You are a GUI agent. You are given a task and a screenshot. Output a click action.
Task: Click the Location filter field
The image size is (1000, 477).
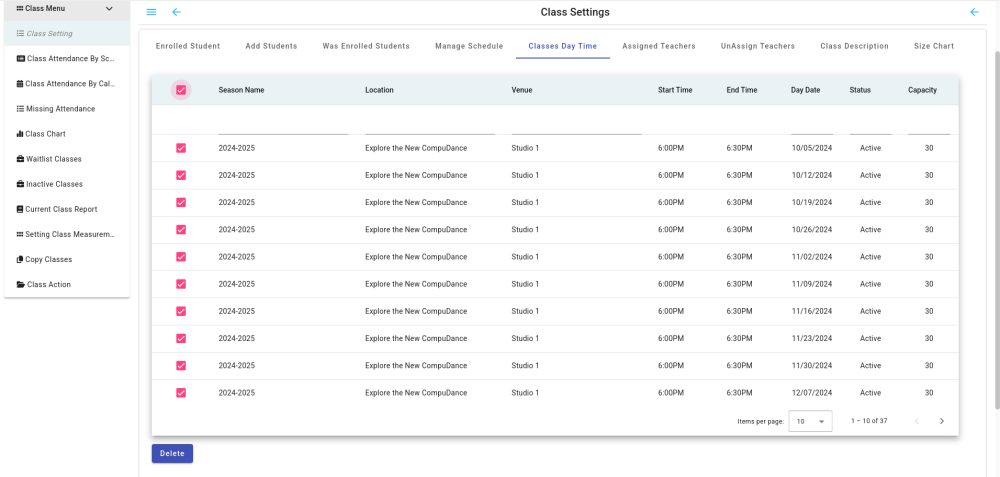click(x=430, y=125)
